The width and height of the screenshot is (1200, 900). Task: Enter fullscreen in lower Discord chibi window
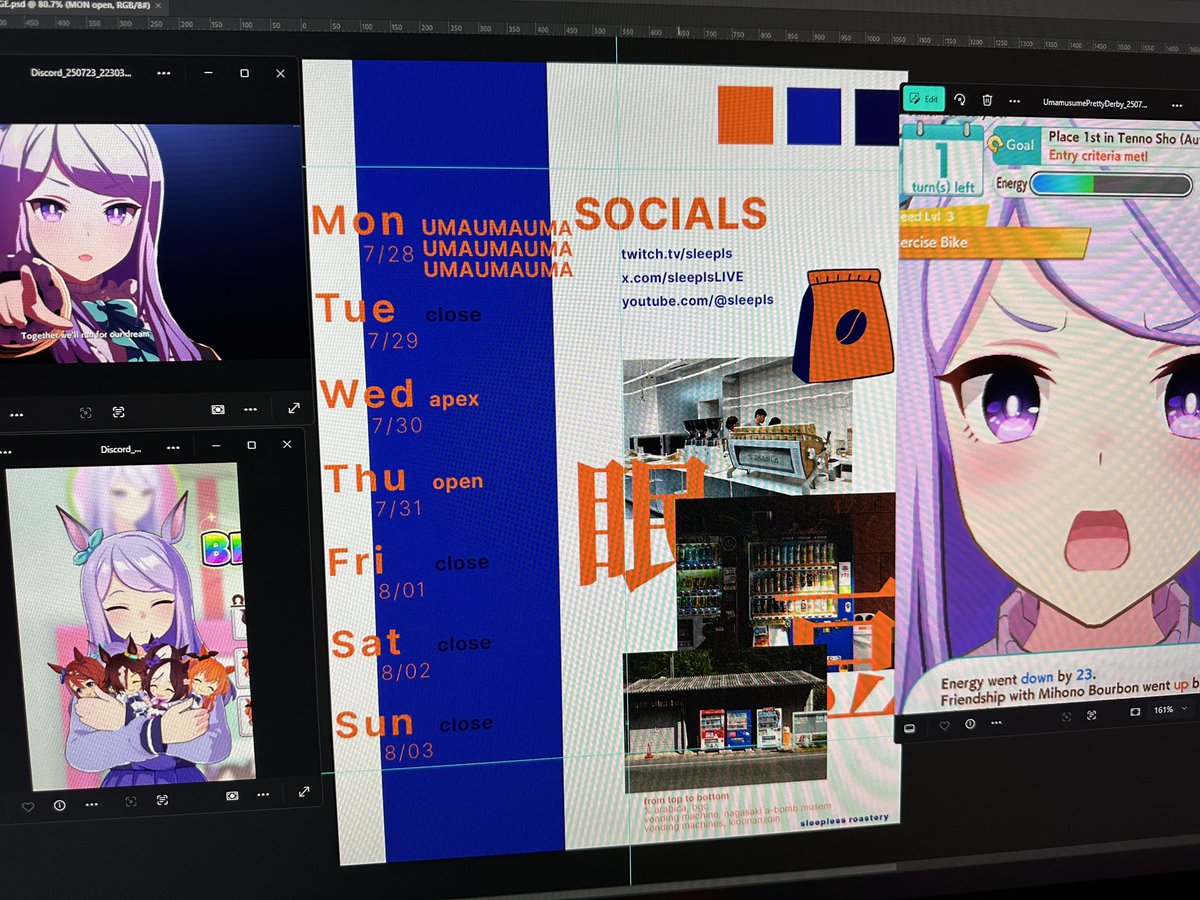tap(304, 792)
